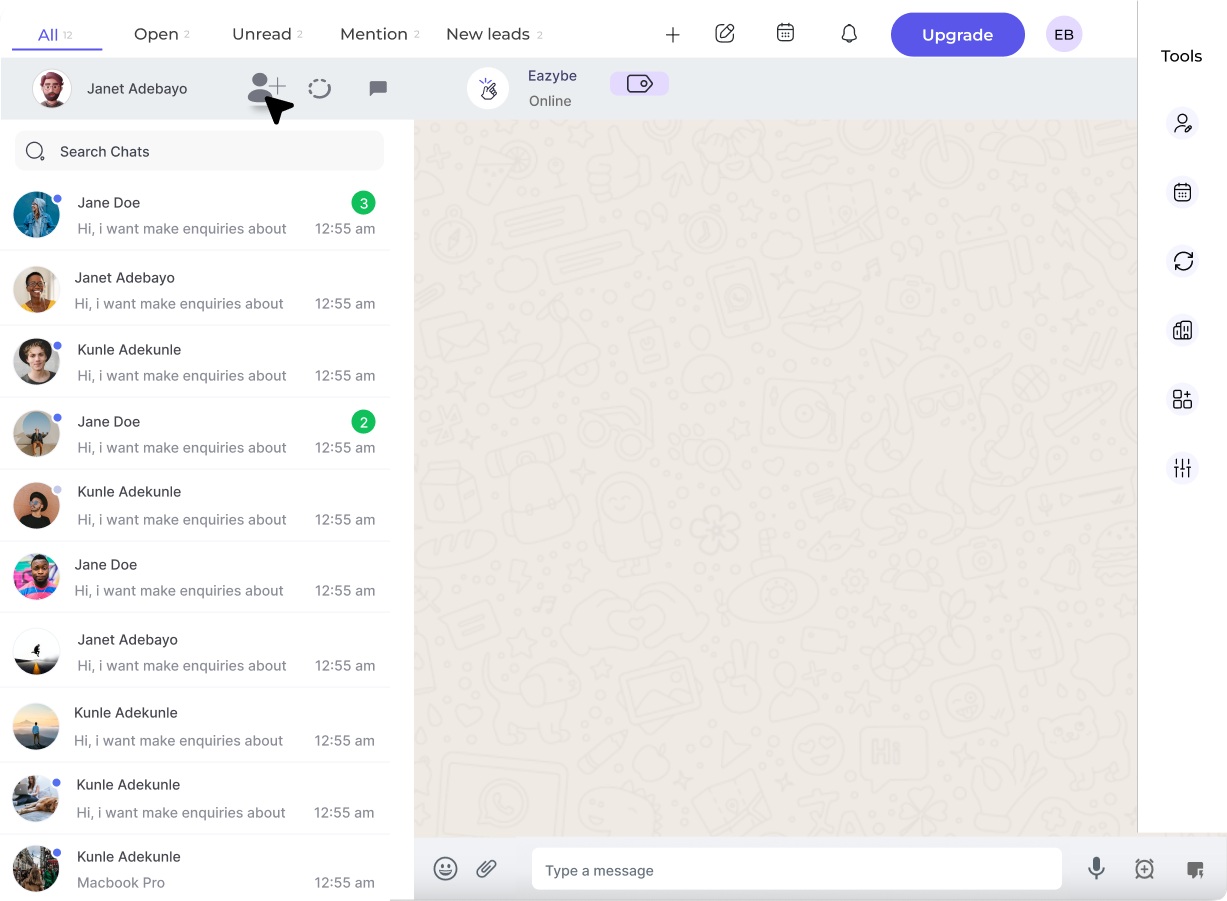The width and height of the screenshot is (1227, 901).
Task: Click inside the Search Chats field
Action: point(199,151)
